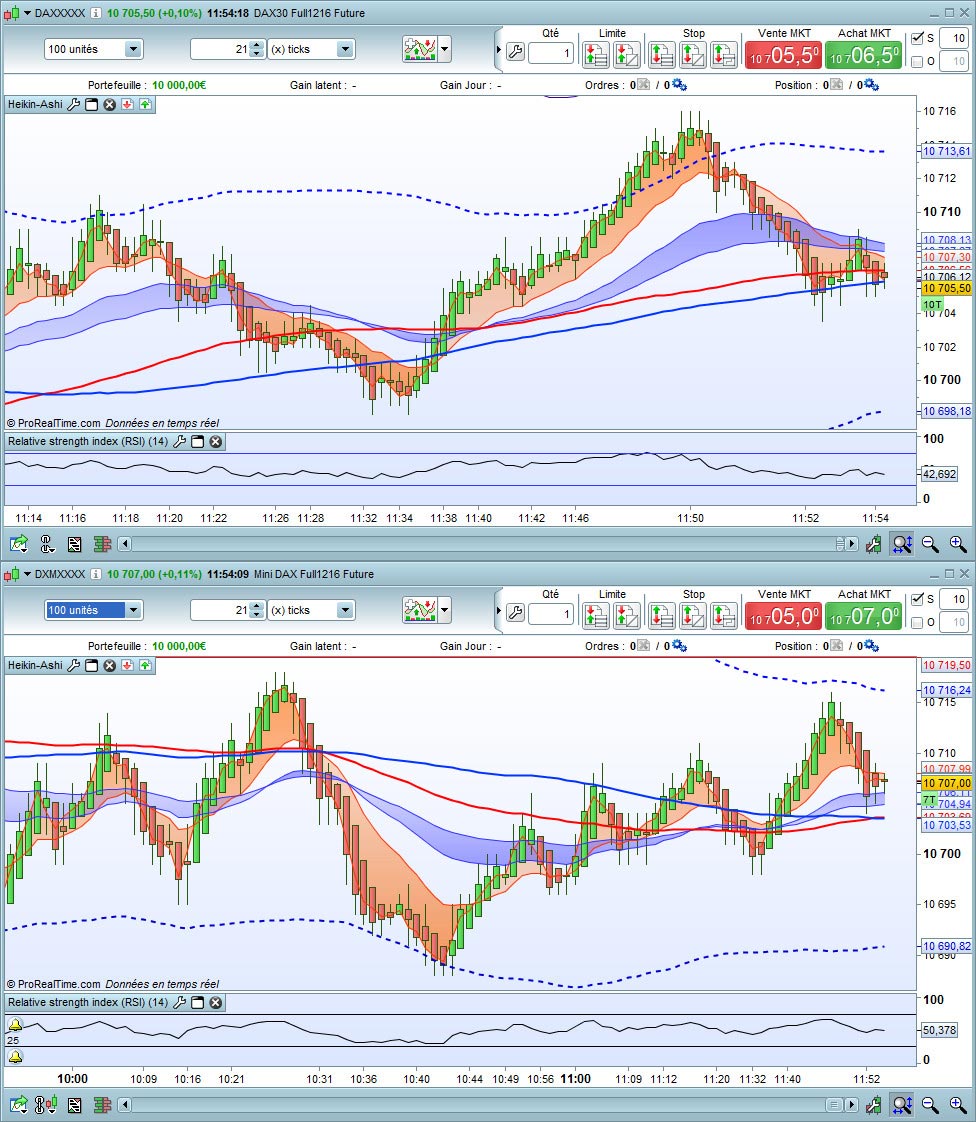The width and height of the screenshot is (976, 1122).
Task: Click S stop value field showing 10 in DAX30
Action: [954, 39]
